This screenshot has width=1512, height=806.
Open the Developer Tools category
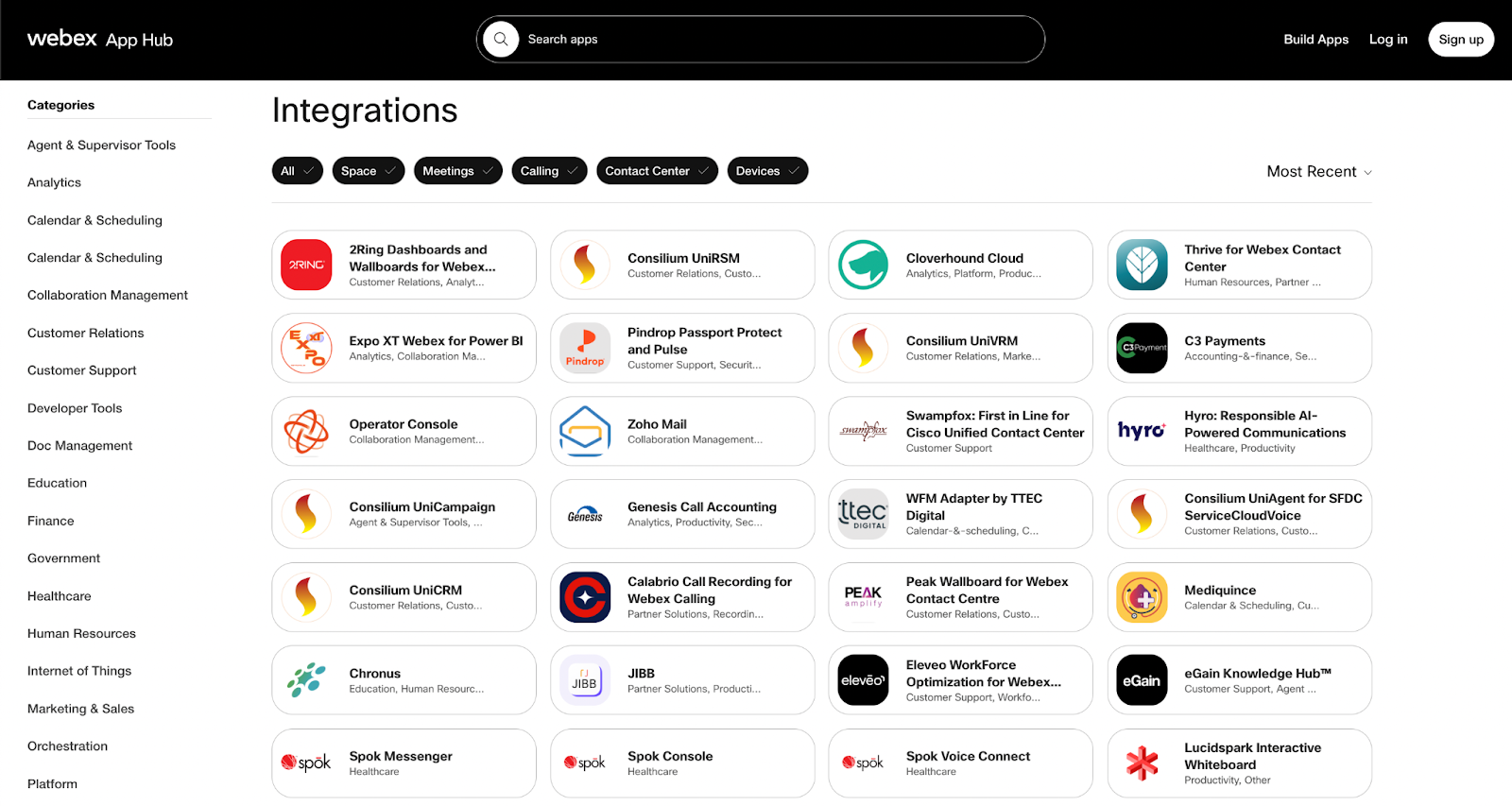point(75,408)
